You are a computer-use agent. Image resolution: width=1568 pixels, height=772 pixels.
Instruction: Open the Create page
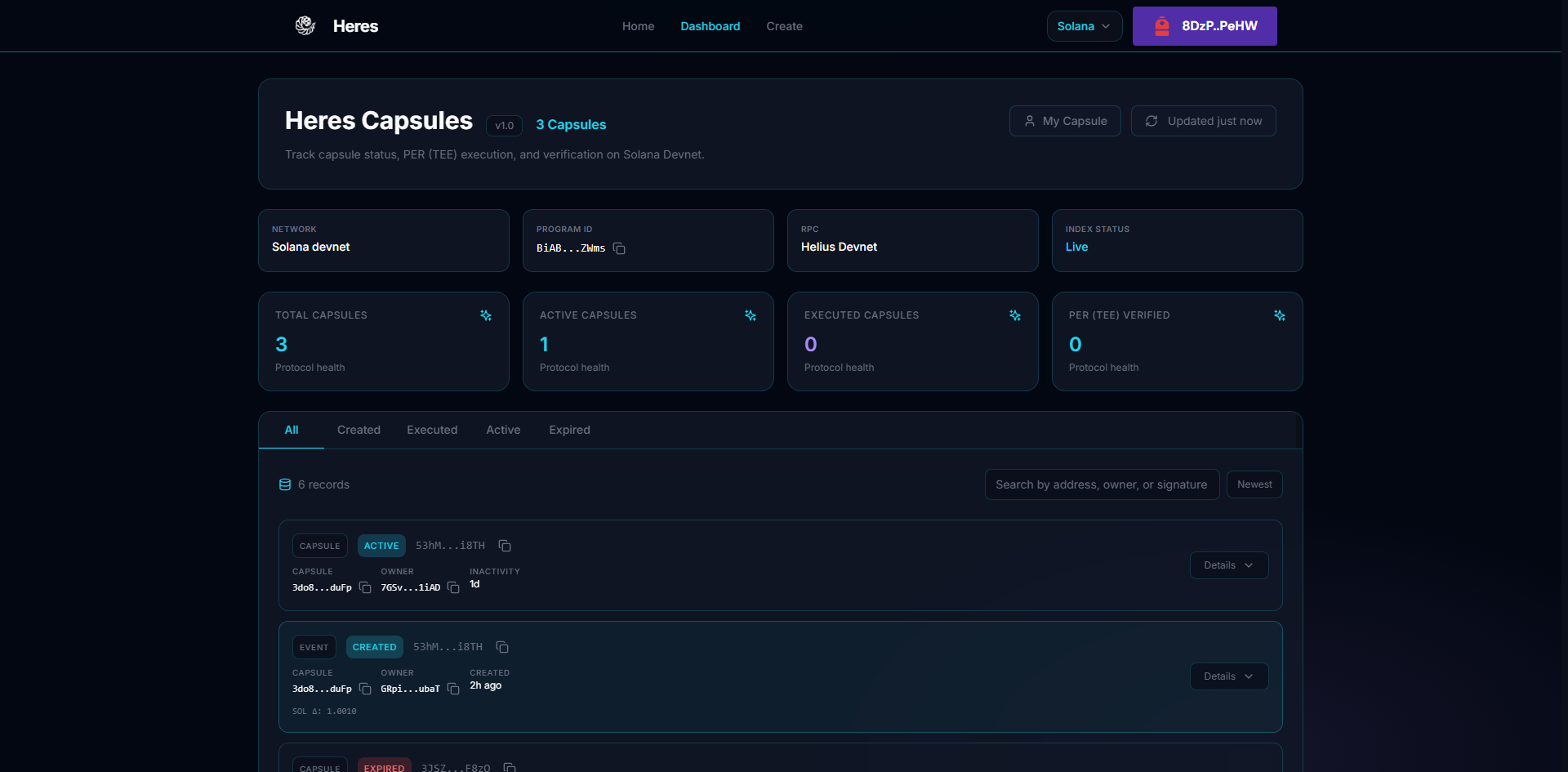784,26
